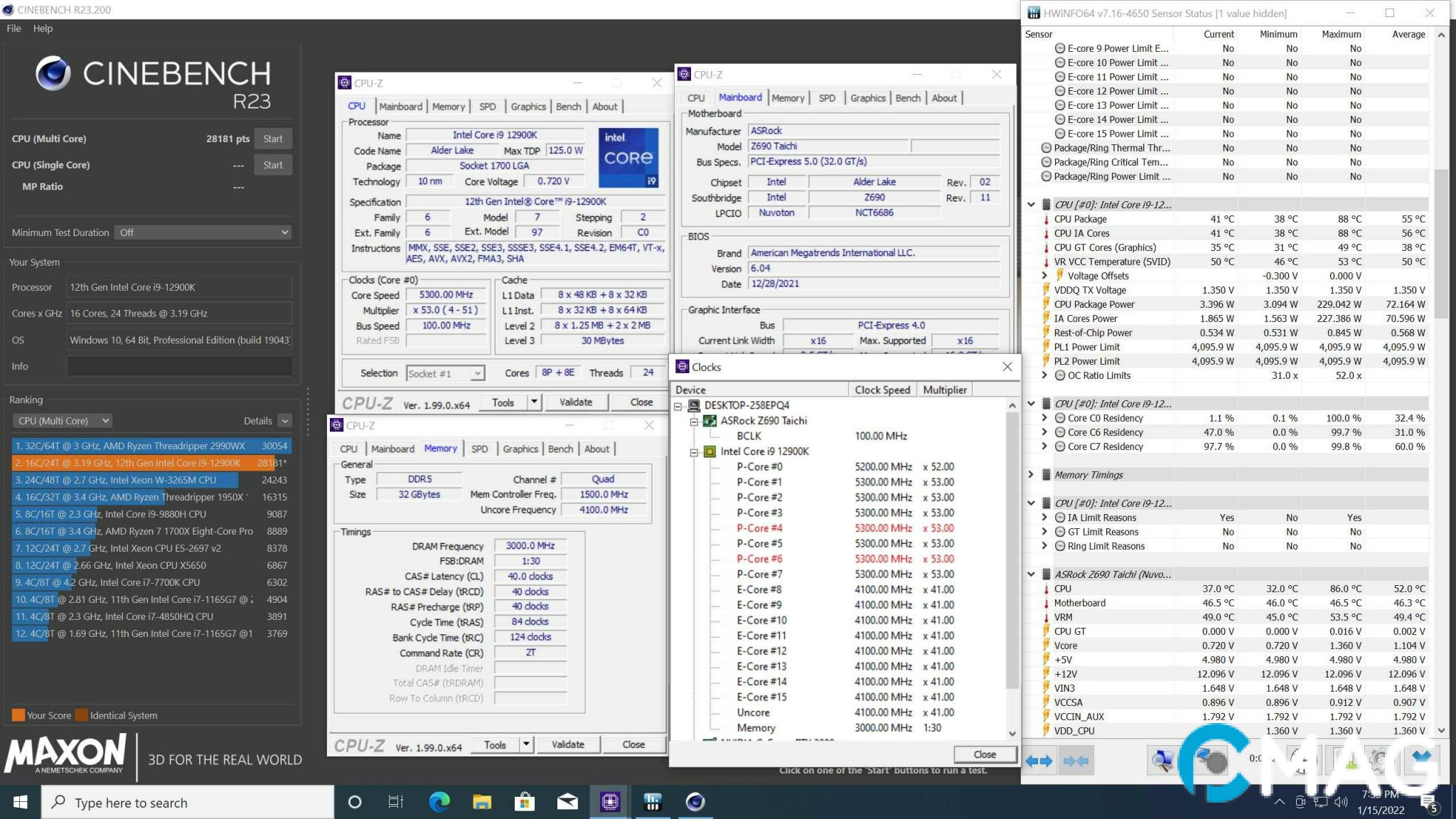This screenshot has height=819, width=1456.
Task: Open the Microsoft Store from the taskbar
Action: click(525, 802)
